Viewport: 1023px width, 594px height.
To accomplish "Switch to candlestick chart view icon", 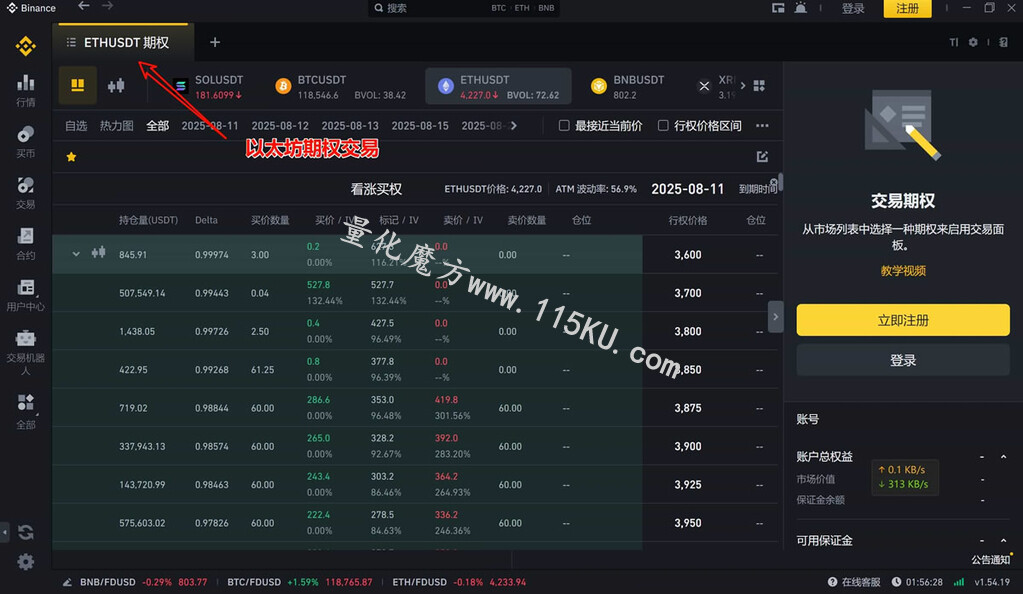I will click(x=116, y=86).
